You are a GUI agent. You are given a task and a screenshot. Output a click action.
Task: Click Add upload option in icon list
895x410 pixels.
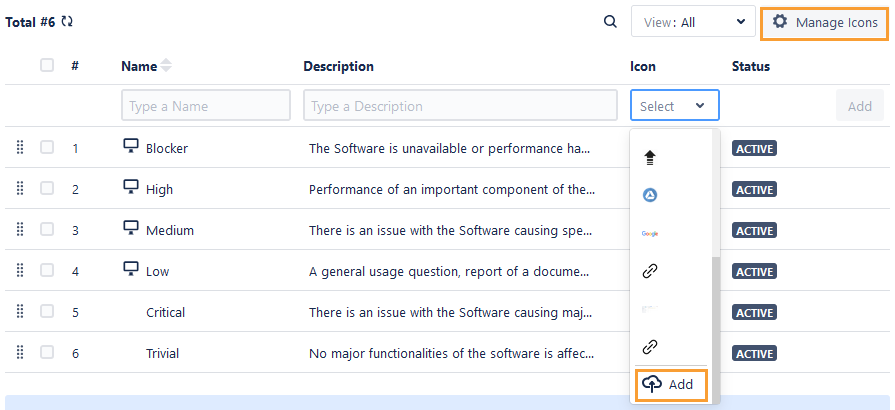coord(669,385)
